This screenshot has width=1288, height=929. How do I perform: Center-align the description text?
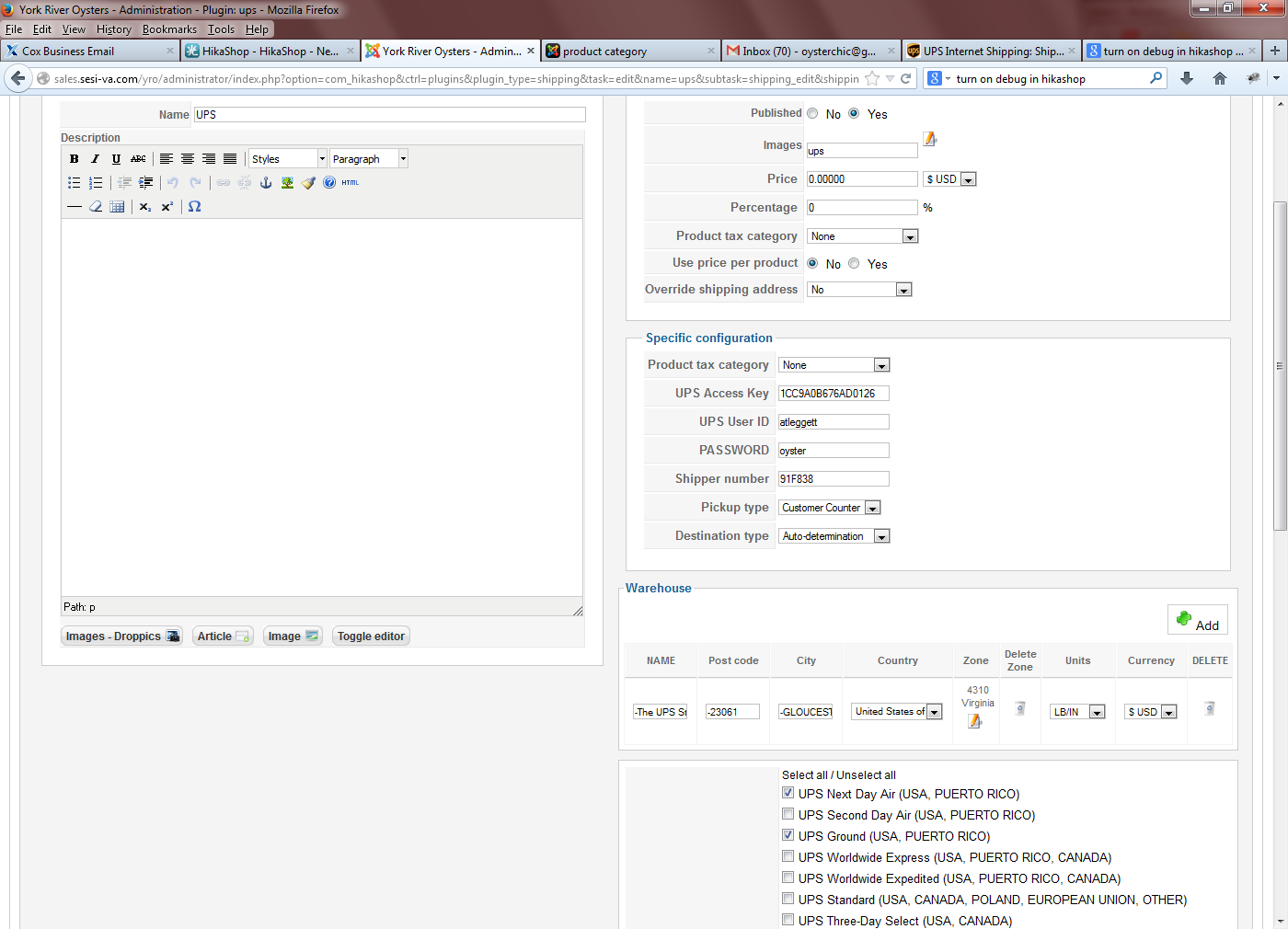point(188,159)
